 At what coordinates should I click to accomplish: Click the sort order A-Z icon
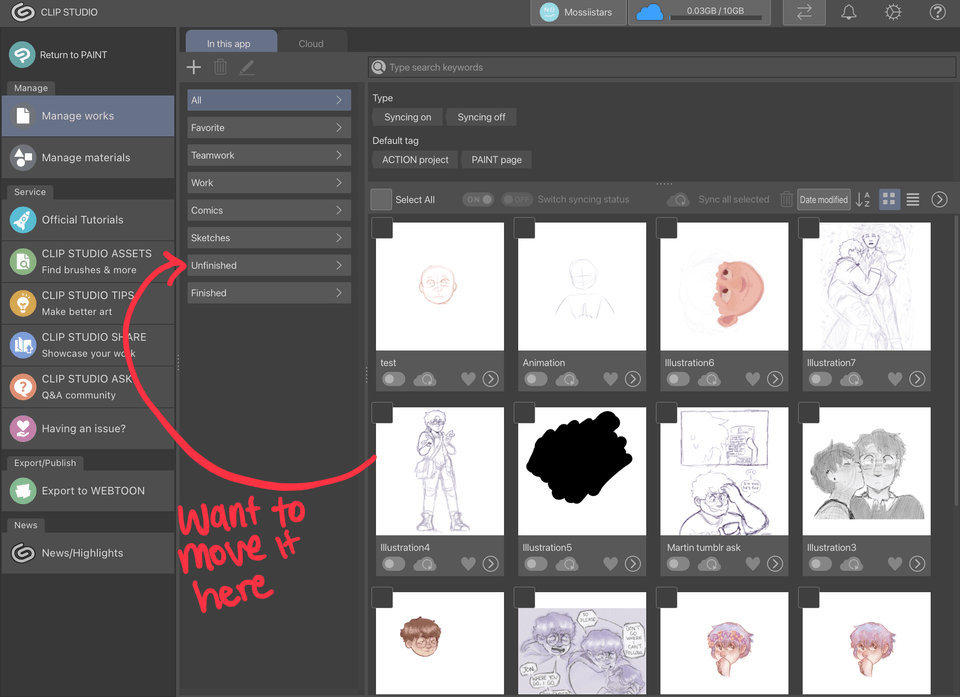[x=863, y=200]
